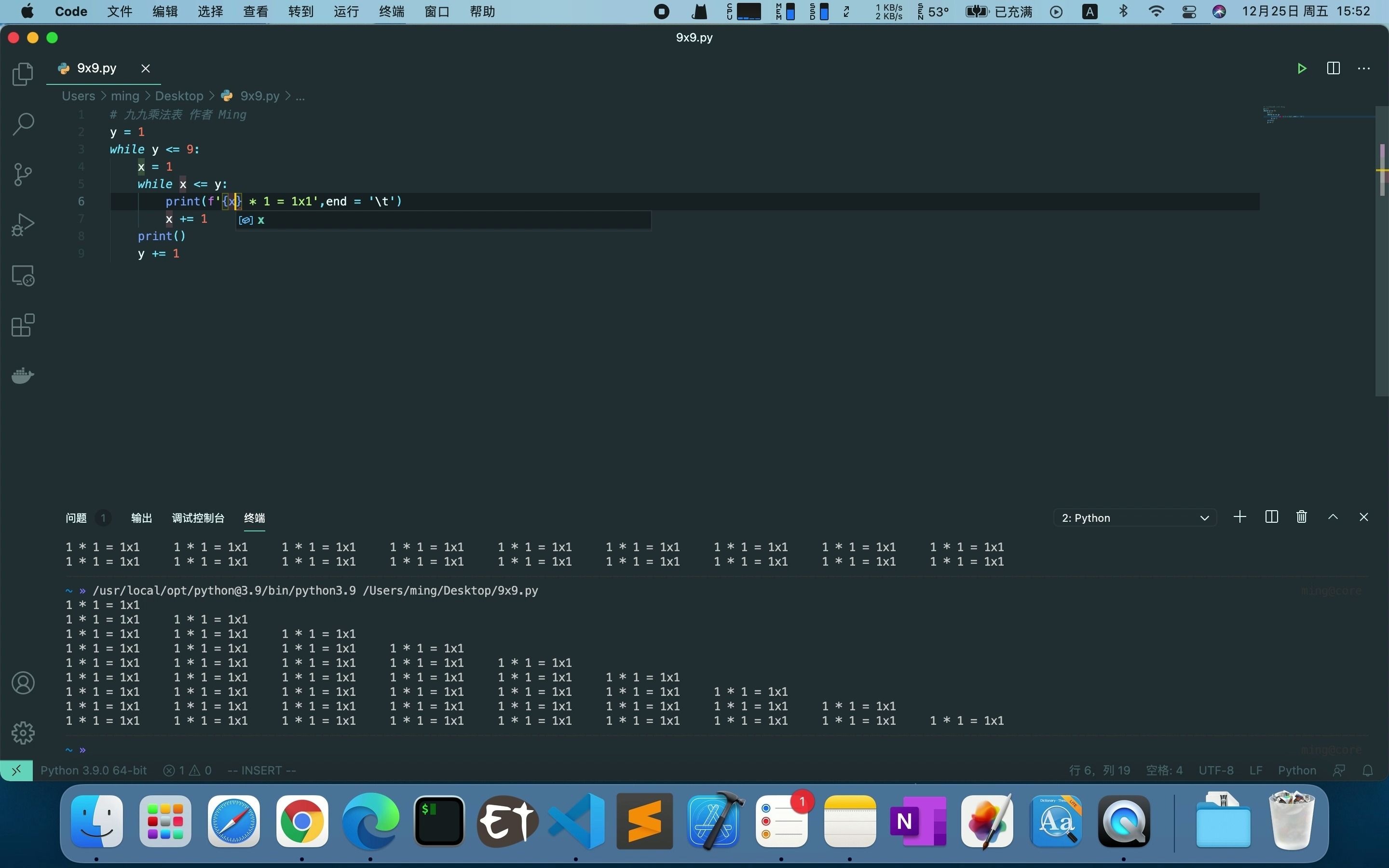Open the Manage settings gear
The image size is (1389, 868).
point(23,732)
